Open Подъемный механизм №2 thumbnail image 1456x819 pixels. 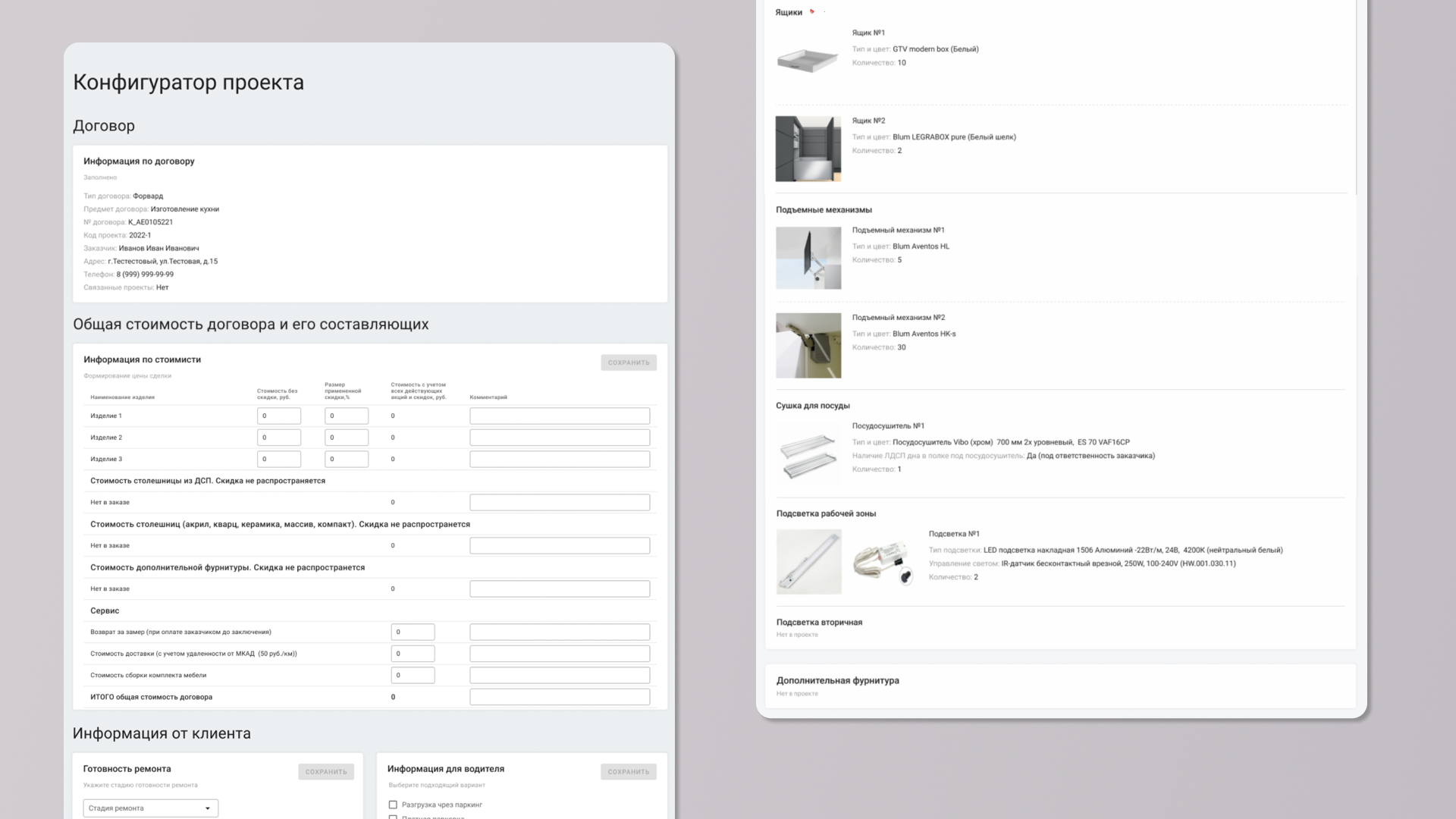click(808, 346)
